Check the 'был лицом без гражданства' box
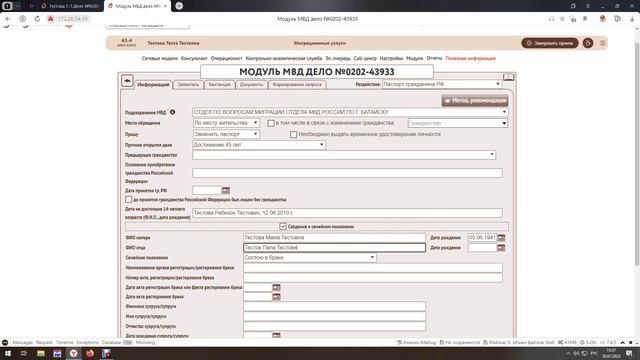 129,200
